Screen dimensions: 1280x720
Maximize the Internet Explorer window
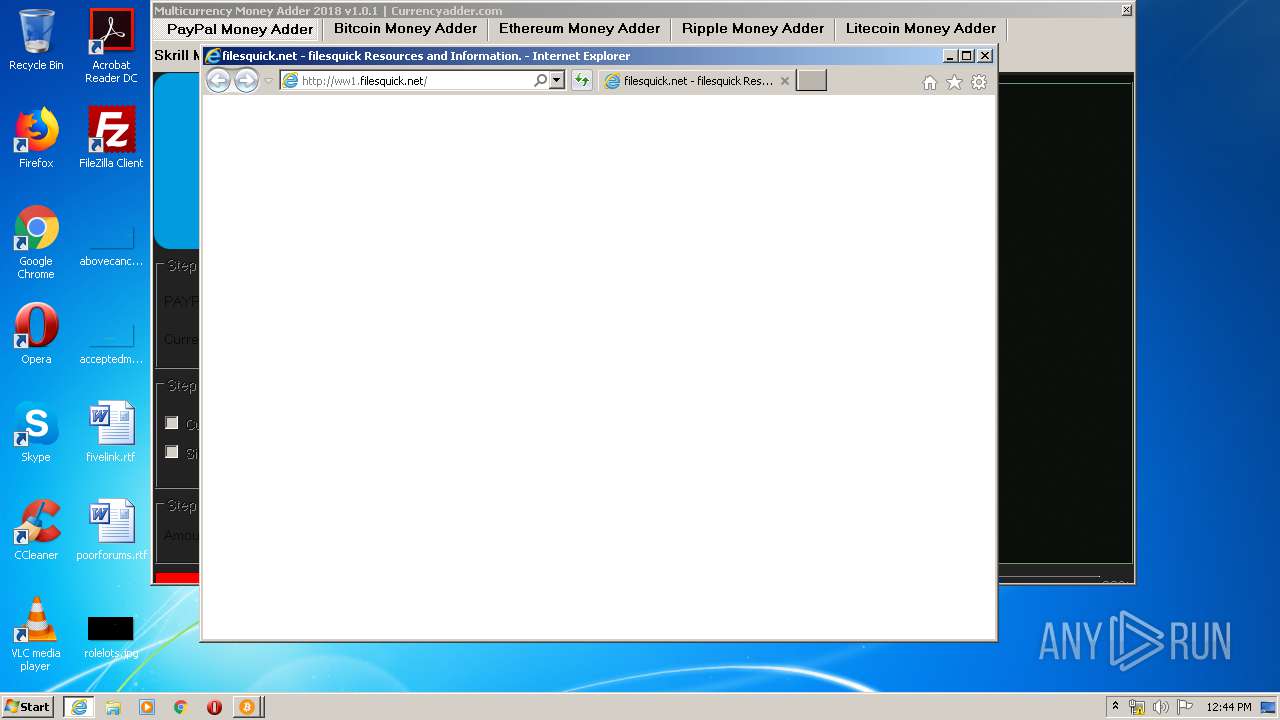coord(967,56)
